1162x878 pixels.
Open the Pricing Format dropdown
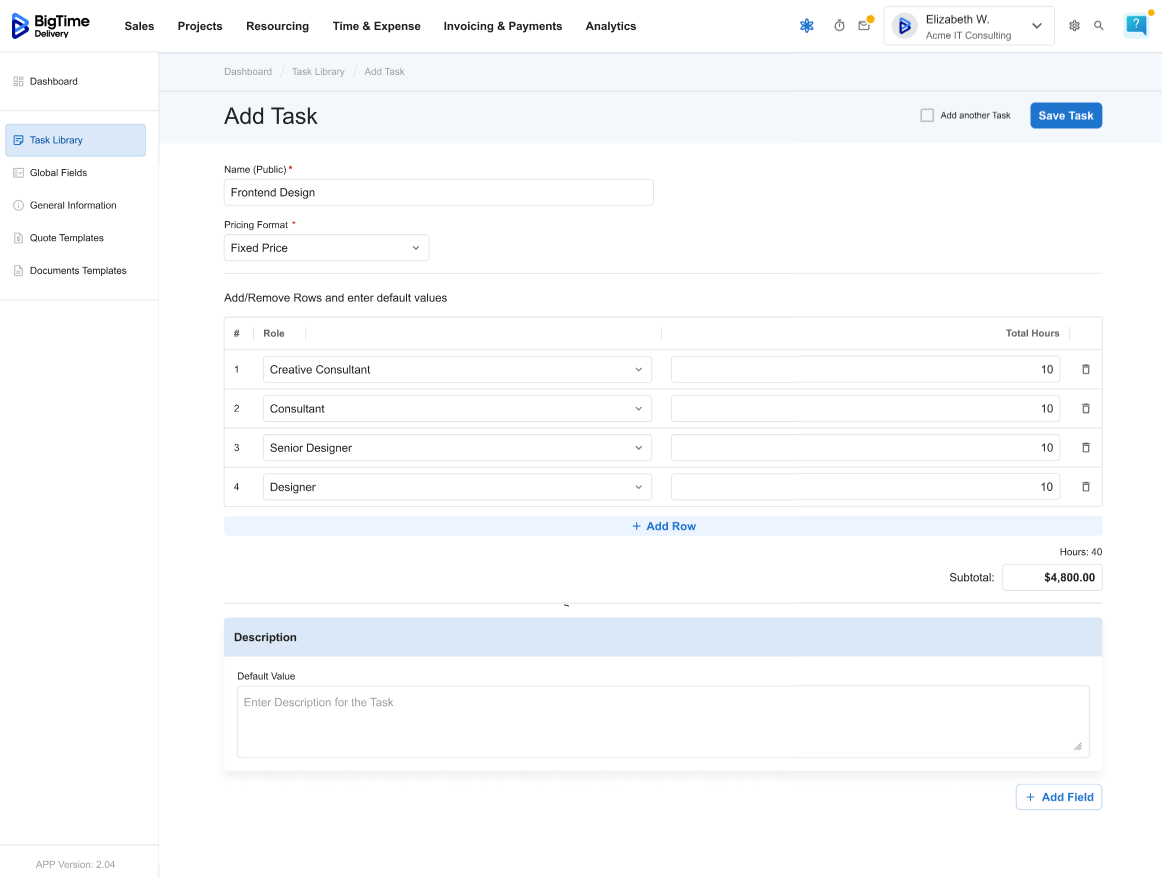(x=326, y=248)
